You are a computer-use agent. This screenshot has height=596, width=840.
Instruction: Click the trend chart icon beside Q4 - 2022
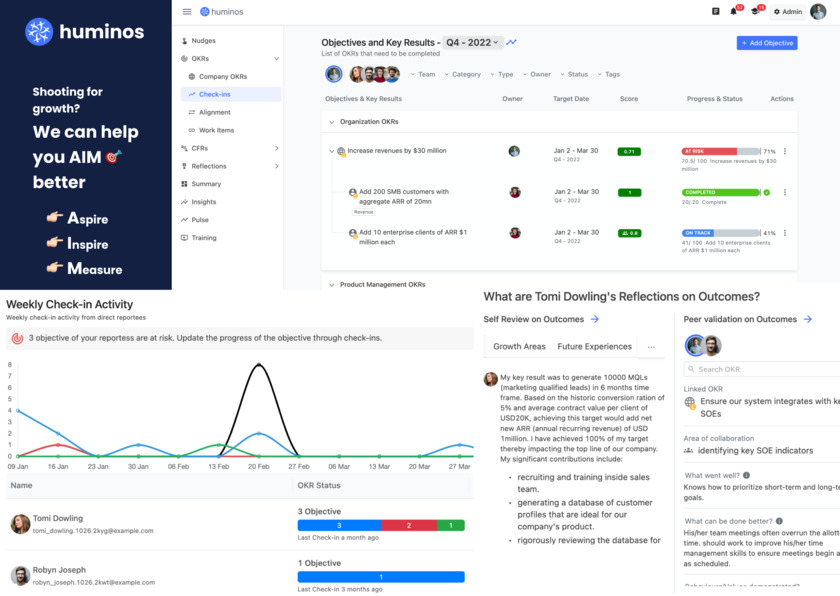(x=512, y=43)
